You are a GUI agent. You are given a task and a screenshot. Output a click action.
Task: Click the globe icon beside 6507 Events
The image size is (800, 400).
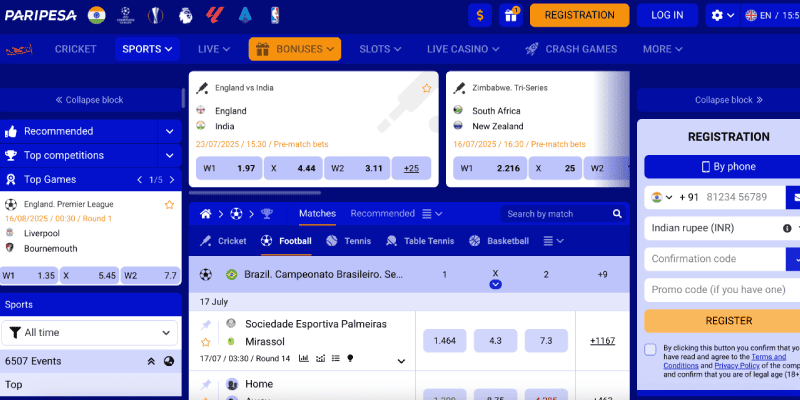point(169,361)
